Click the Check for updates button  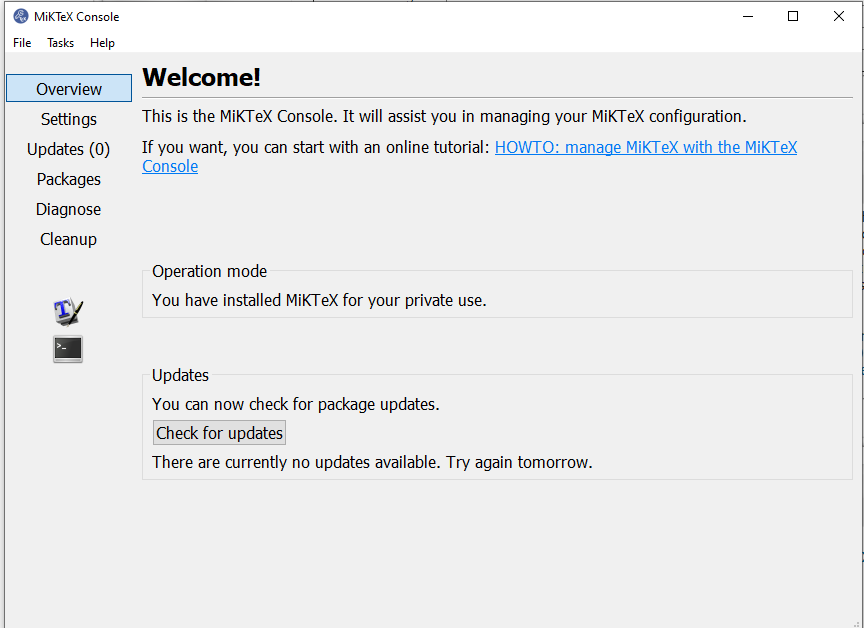pos(219,433)
